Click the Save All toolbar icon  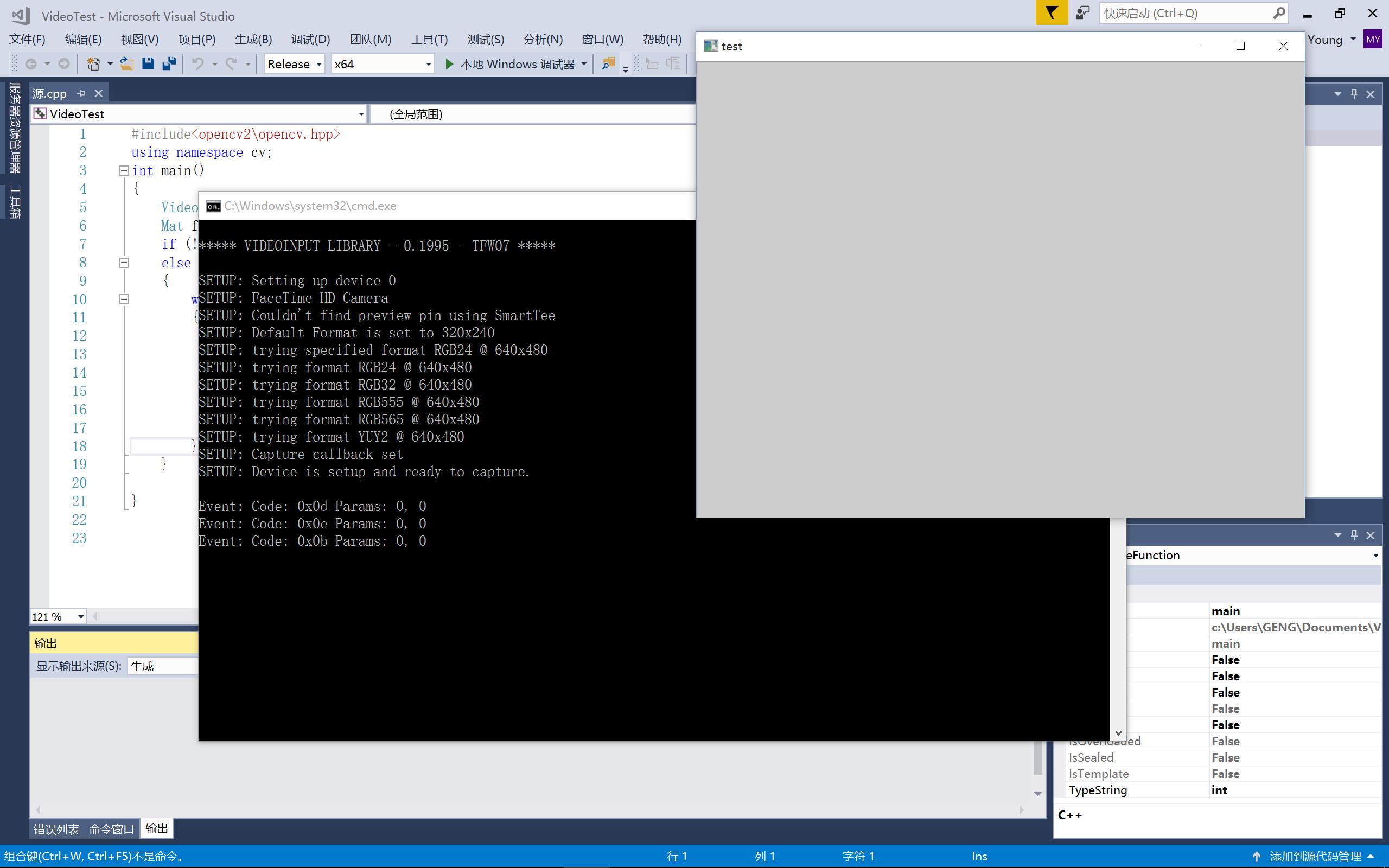tap(169, 63)
